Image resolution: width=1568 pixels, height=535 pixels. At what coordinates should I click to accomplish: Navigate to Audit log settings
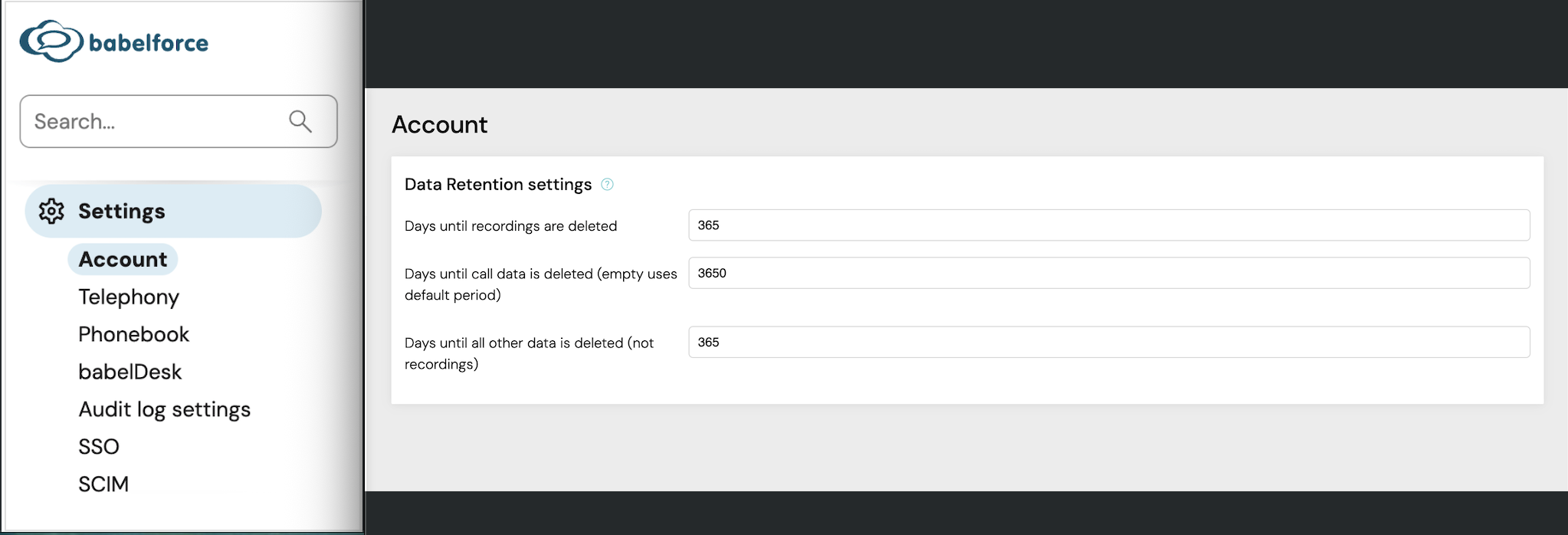165,409
